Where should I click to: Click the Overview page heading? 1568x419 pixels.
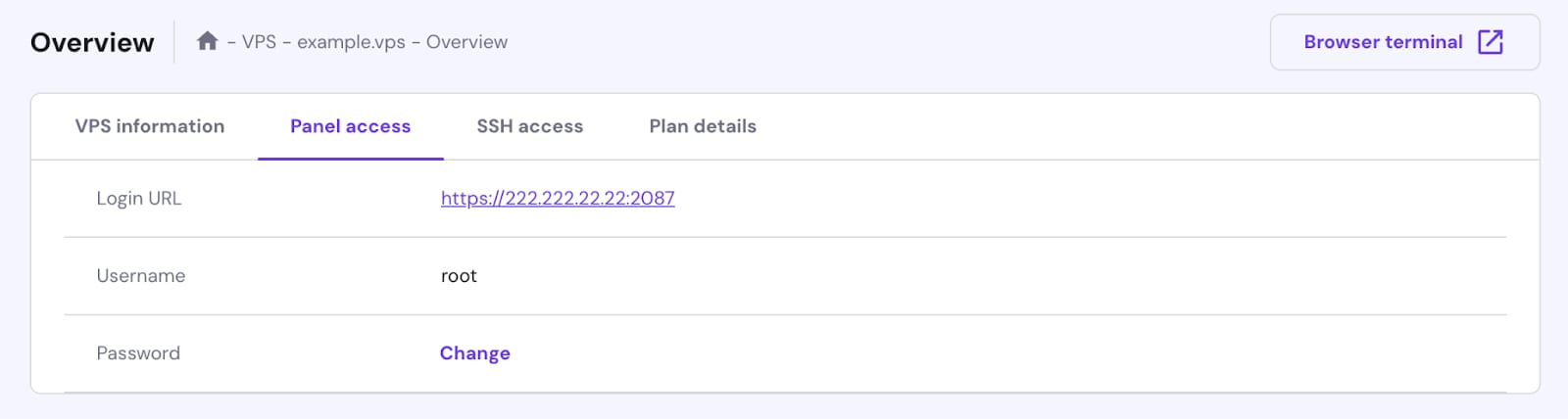(92, 42)
